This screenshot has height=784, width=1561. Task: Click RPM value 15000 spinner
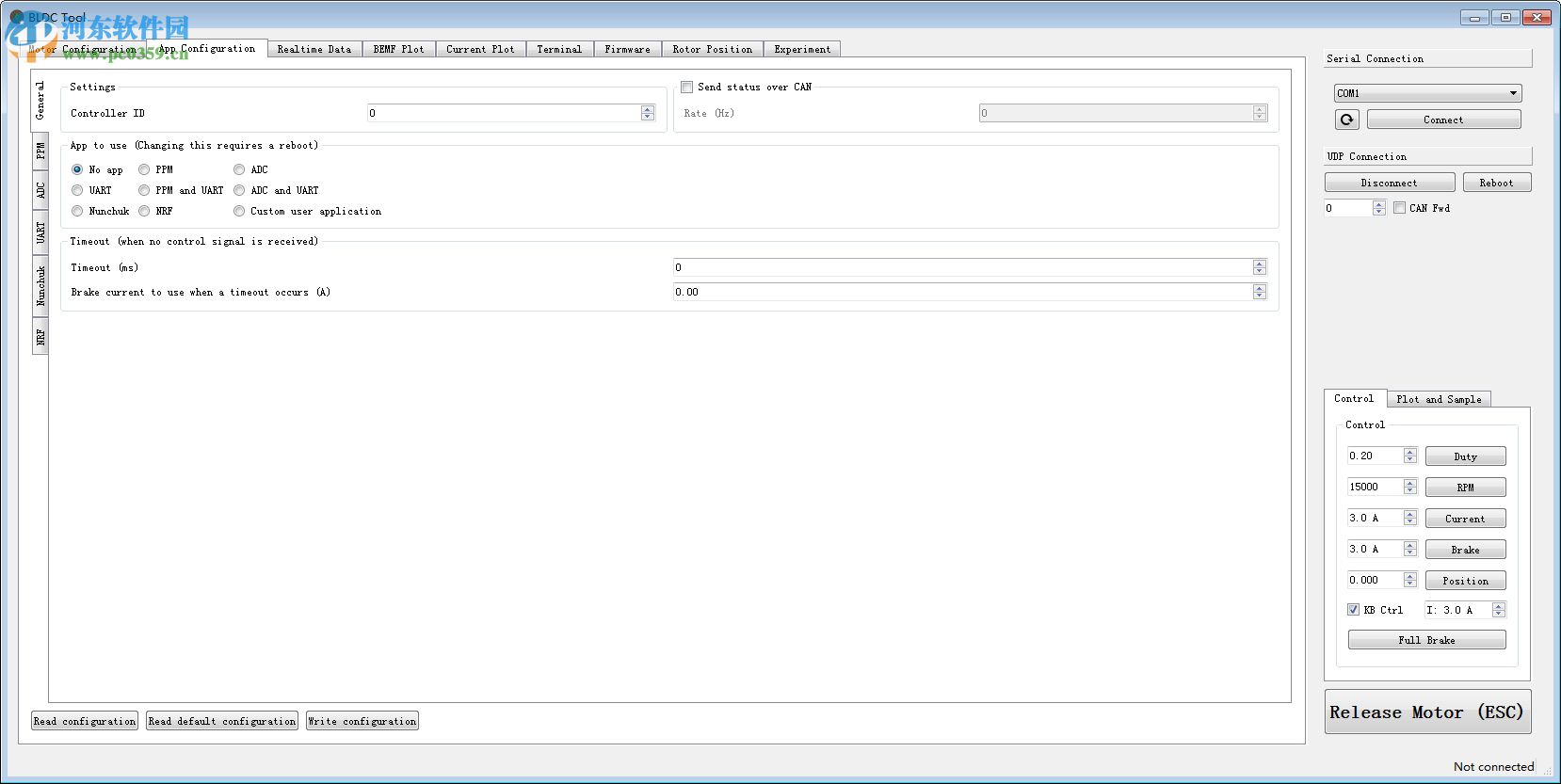pyautogui.click(x=1410, y=487)
